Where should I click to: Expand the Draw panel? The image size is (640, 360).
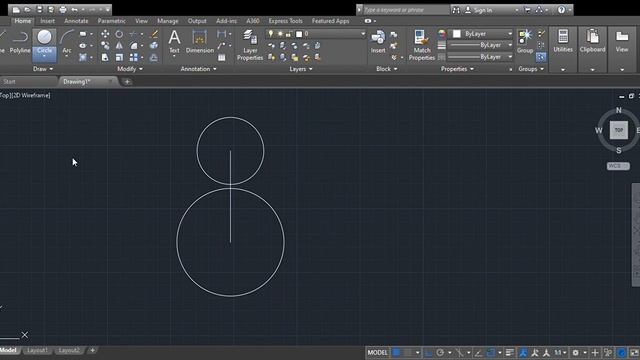pos(43,69)
